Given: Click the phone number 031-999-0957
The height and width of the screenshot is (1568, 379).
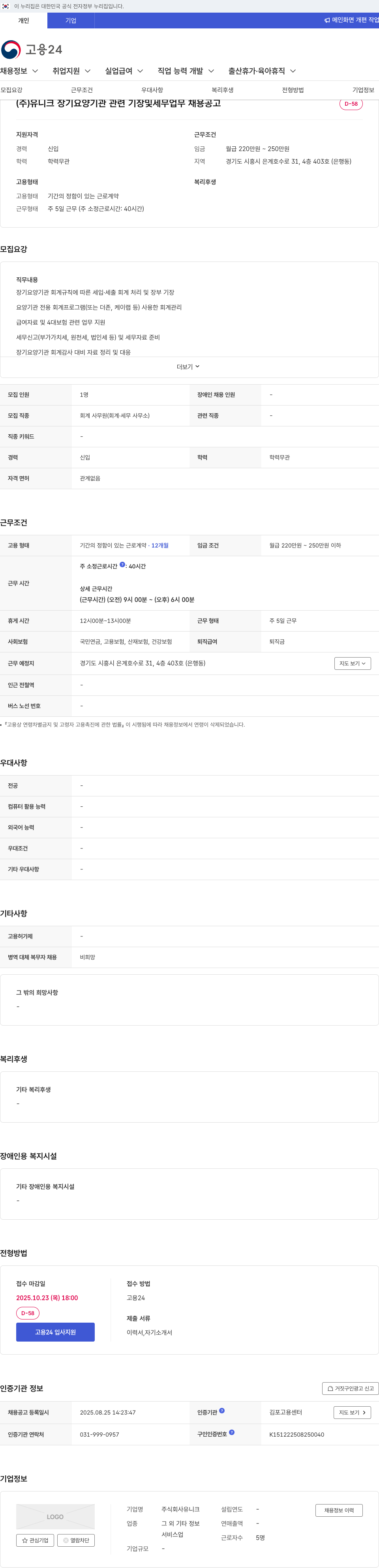Looking at the screenshot, I should 99,1435.
